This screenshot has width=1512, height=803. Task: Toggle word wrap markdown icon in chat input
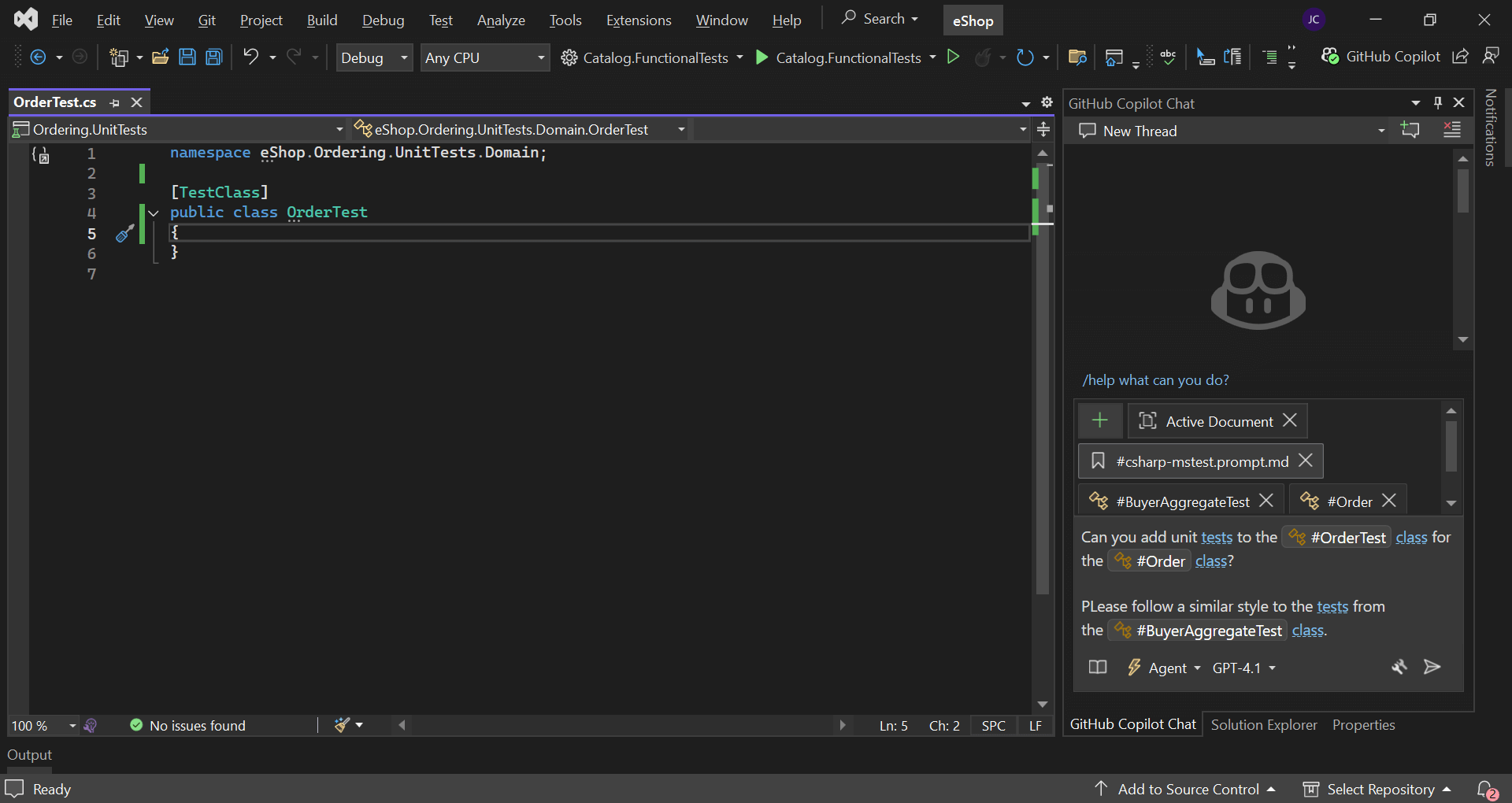pyautogui.click(x=1096, y=667)
